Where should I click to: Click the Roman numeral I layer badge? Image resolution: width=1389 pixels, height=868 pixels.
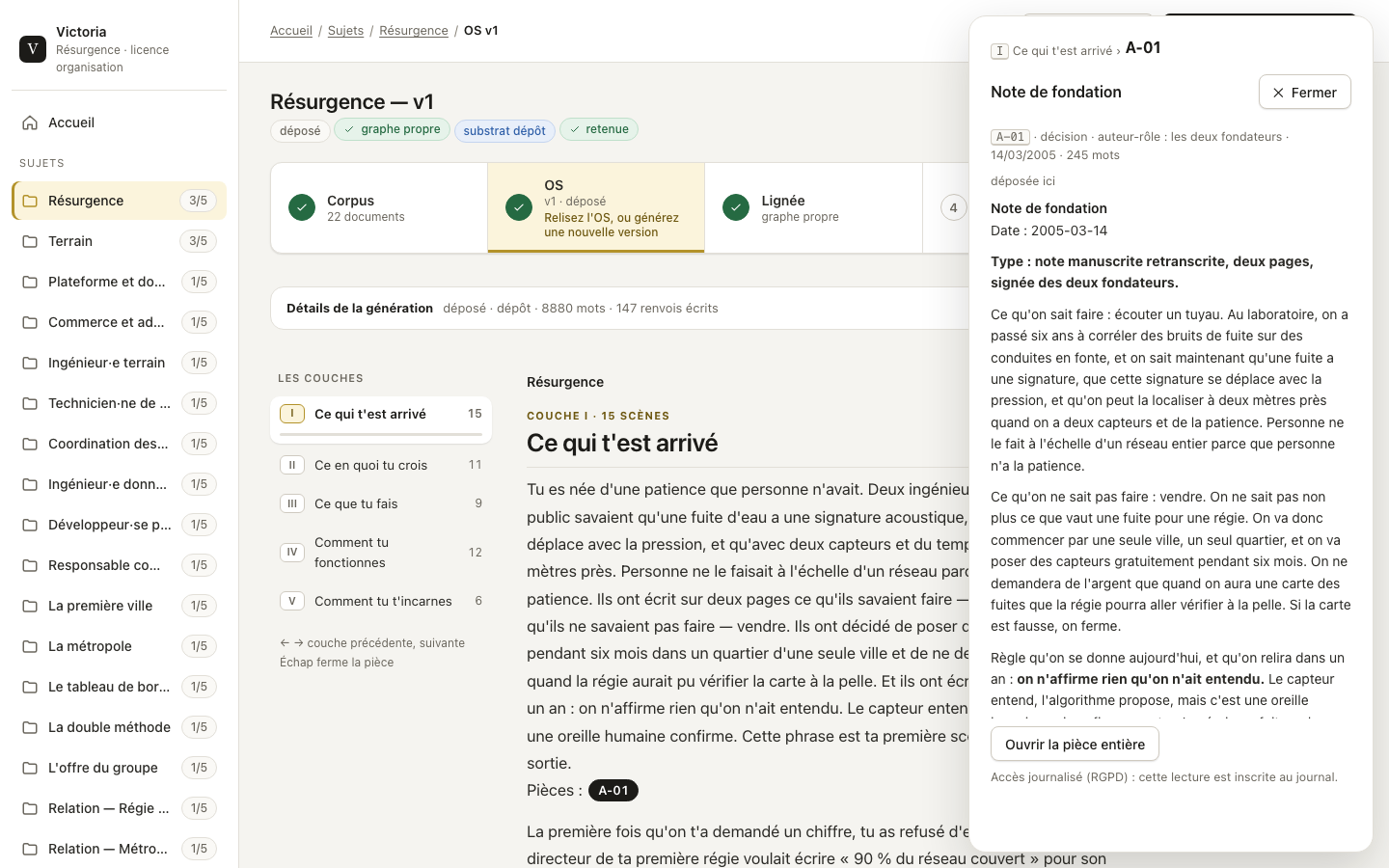pos(292,414)
